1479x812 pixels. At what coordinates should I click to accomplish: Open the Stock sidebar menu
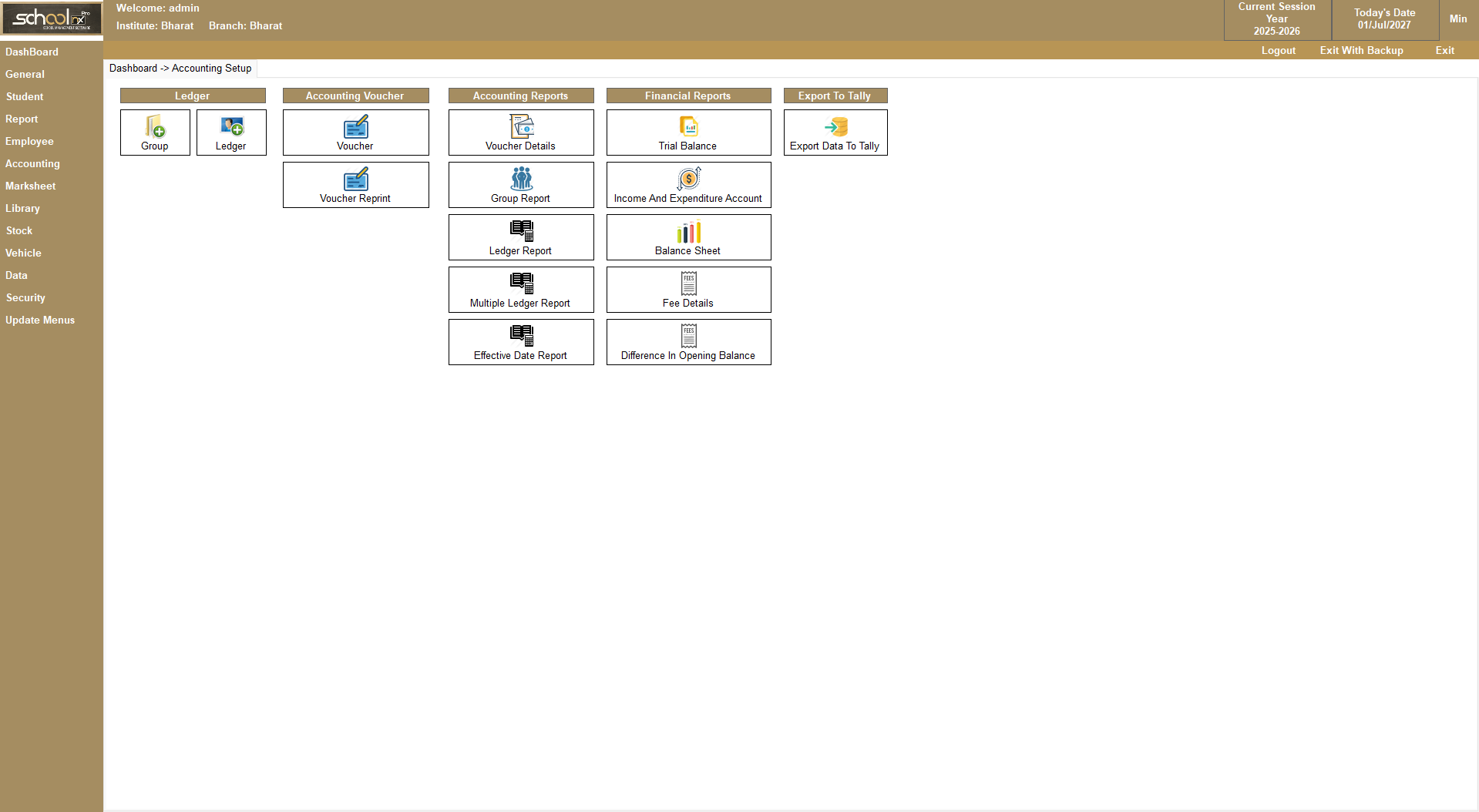[19, 230]
